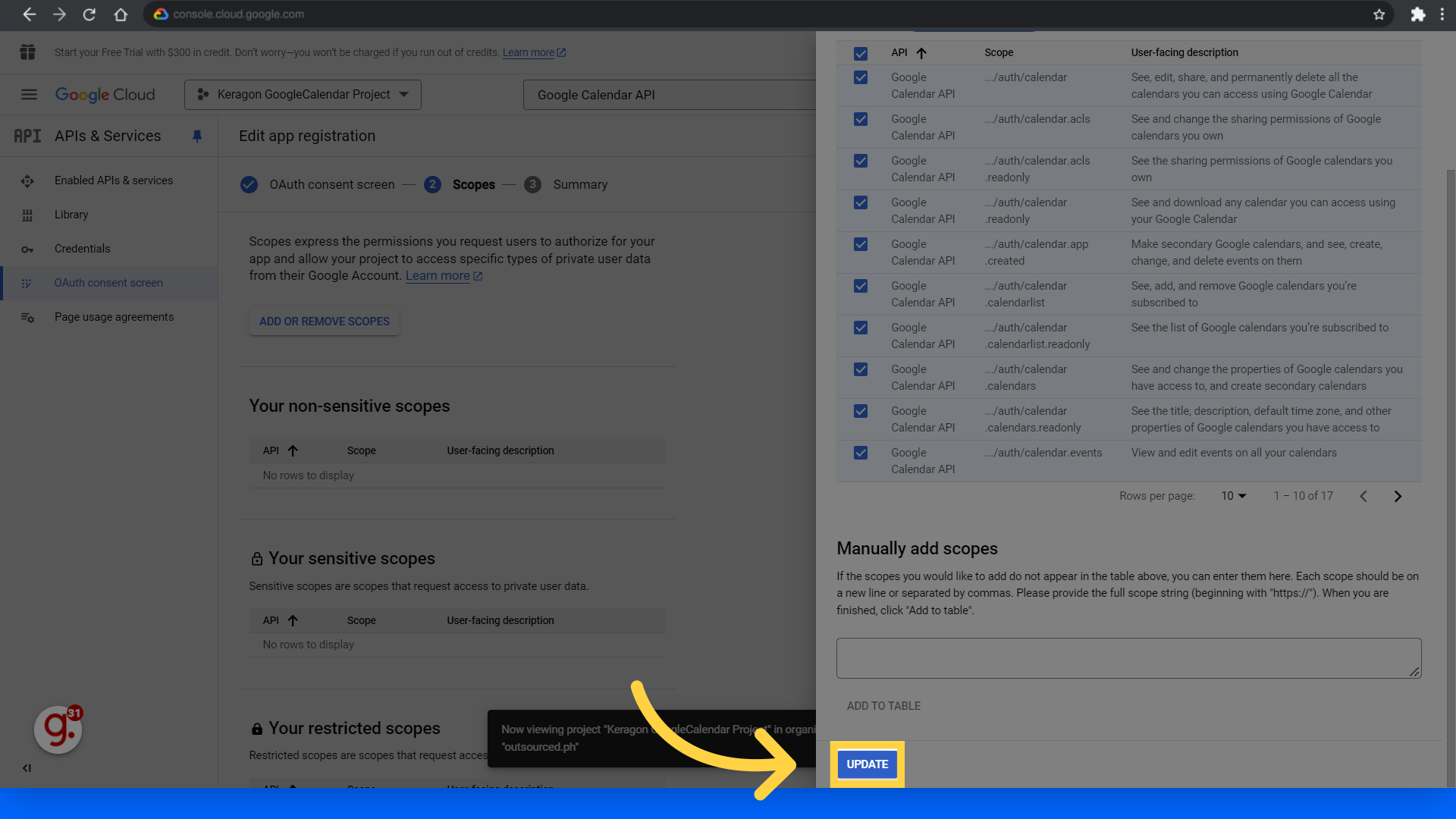Image resolution: width=1456 pixels, height=819 pixels.
Task: Open Learn more link about scopes
Action: click(444, 276)
